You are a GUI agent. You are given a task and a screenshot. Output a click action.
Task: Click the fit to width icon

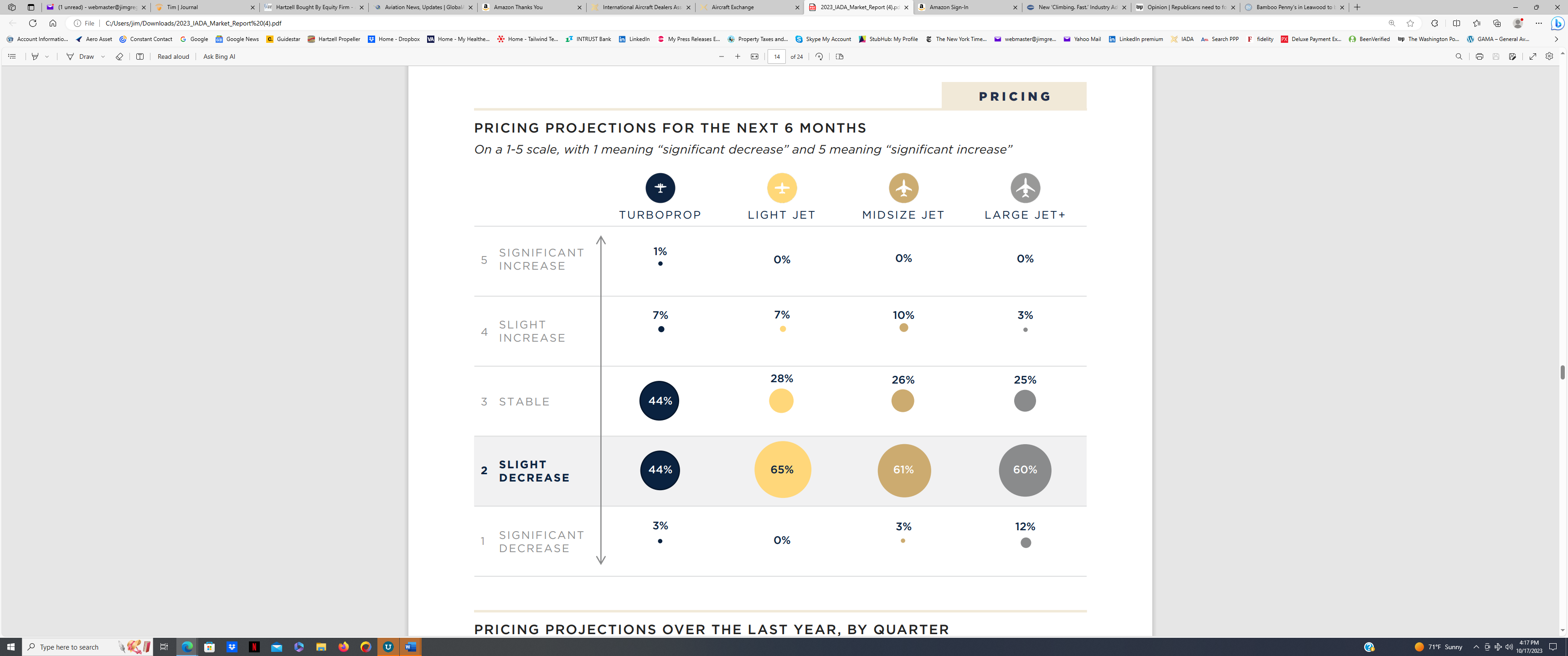coord(754,56)
